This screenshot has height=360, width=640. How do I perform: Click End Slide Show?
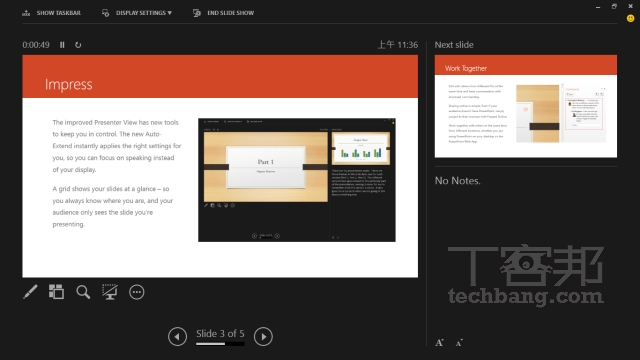(223, 13)
